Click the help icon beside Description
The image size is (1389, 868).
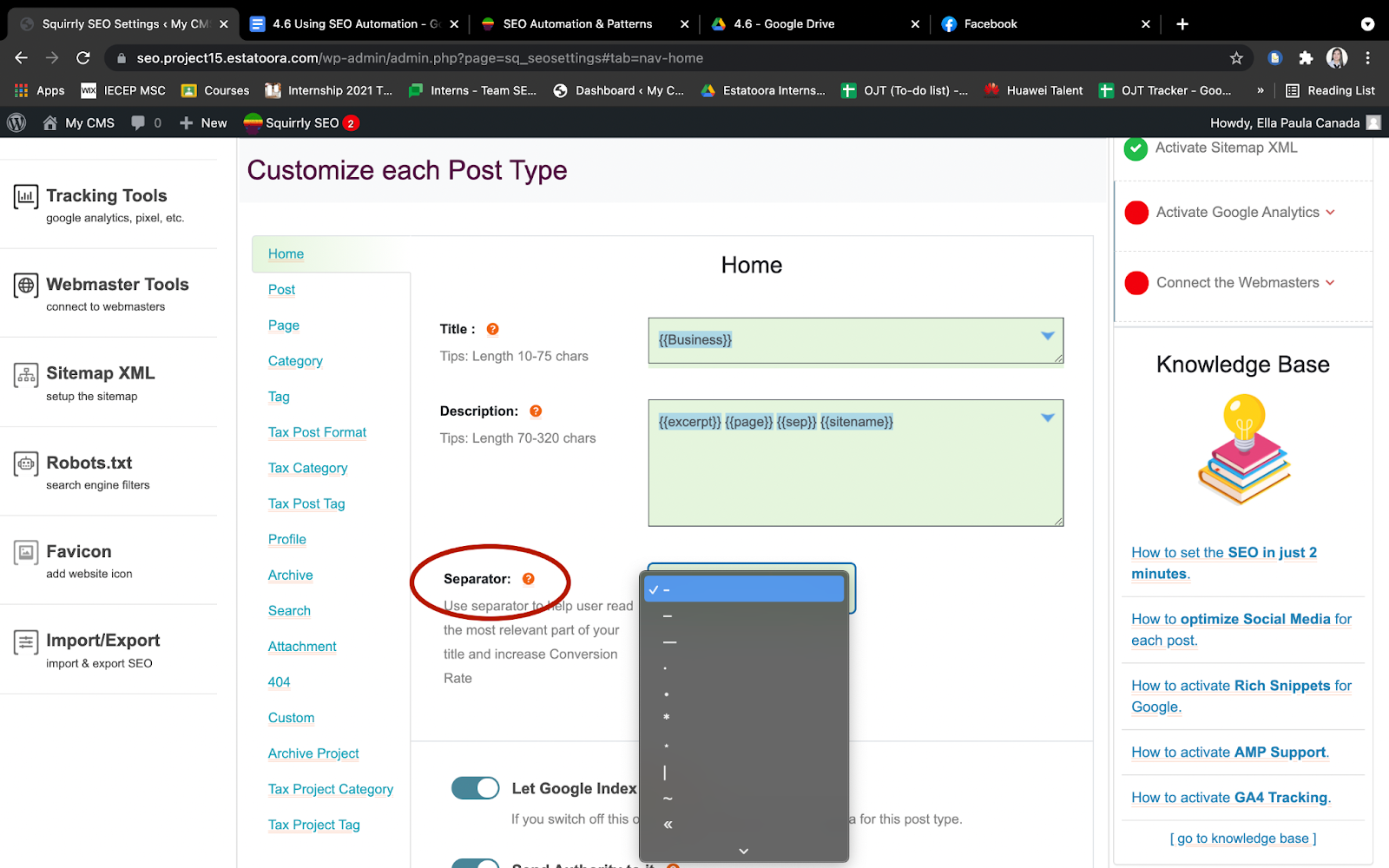coord(536,411)
